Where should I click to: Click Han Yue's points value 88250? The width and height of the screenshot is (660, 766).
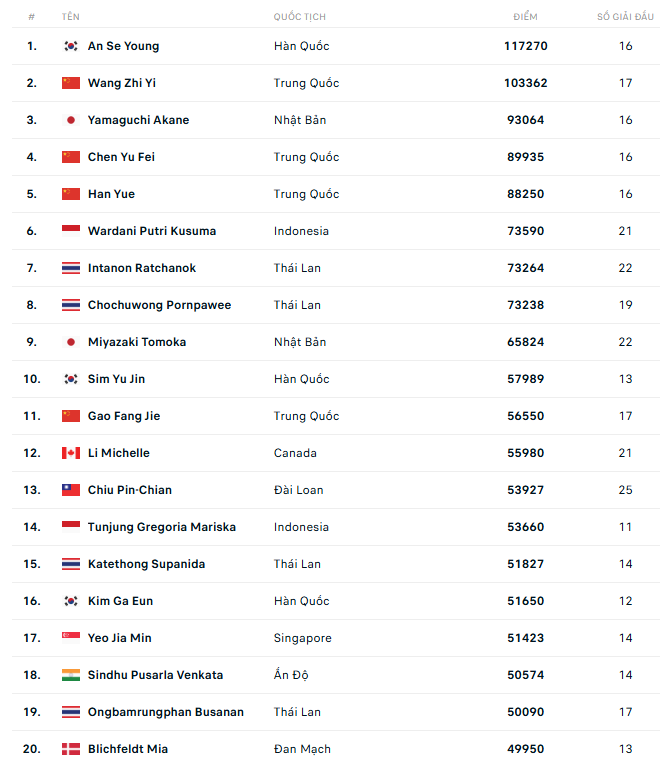[x=526, y=194]
